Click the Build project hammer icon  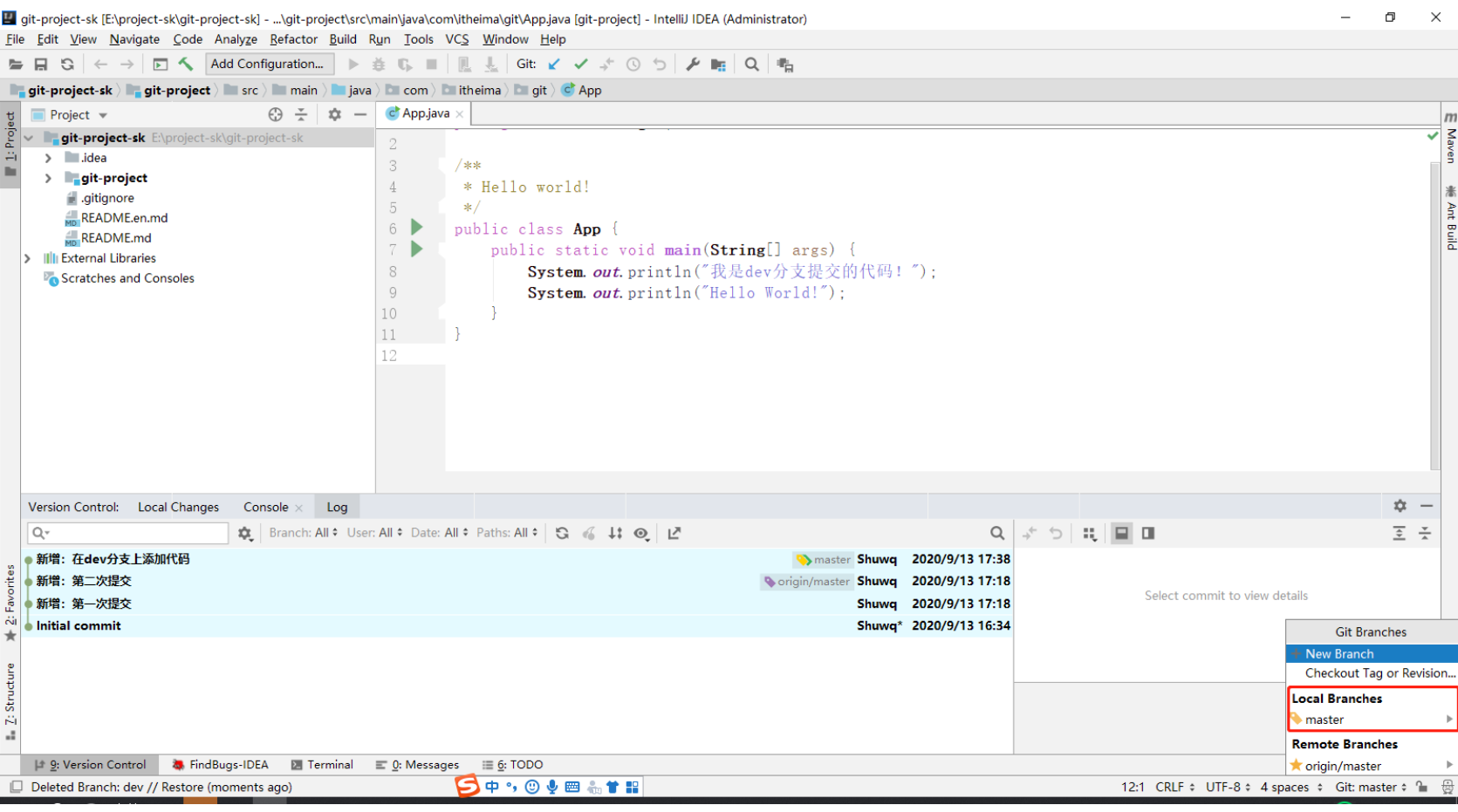coord(186,64)
